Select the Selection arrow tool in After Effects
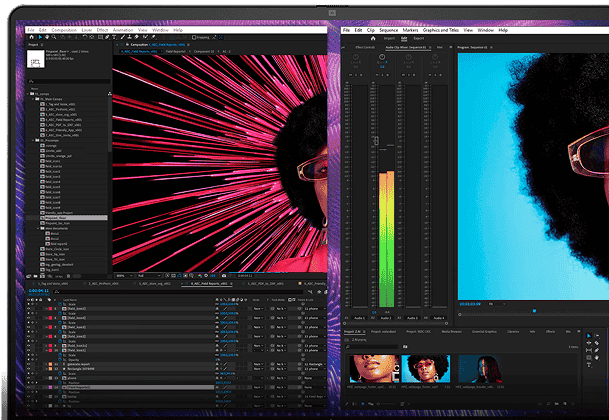 (x=40, y=37)
